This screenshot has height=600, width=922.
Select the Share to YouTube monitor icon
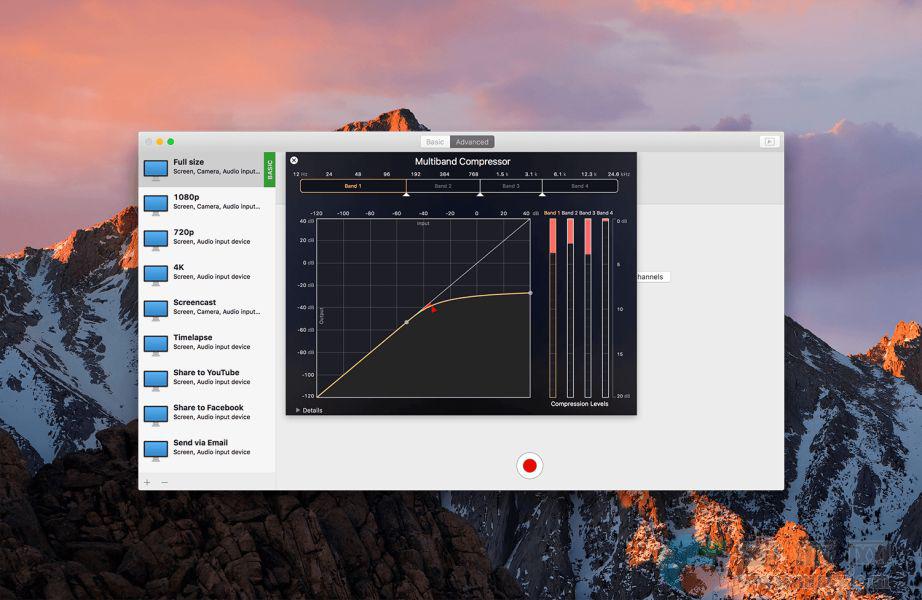[156, 380]
